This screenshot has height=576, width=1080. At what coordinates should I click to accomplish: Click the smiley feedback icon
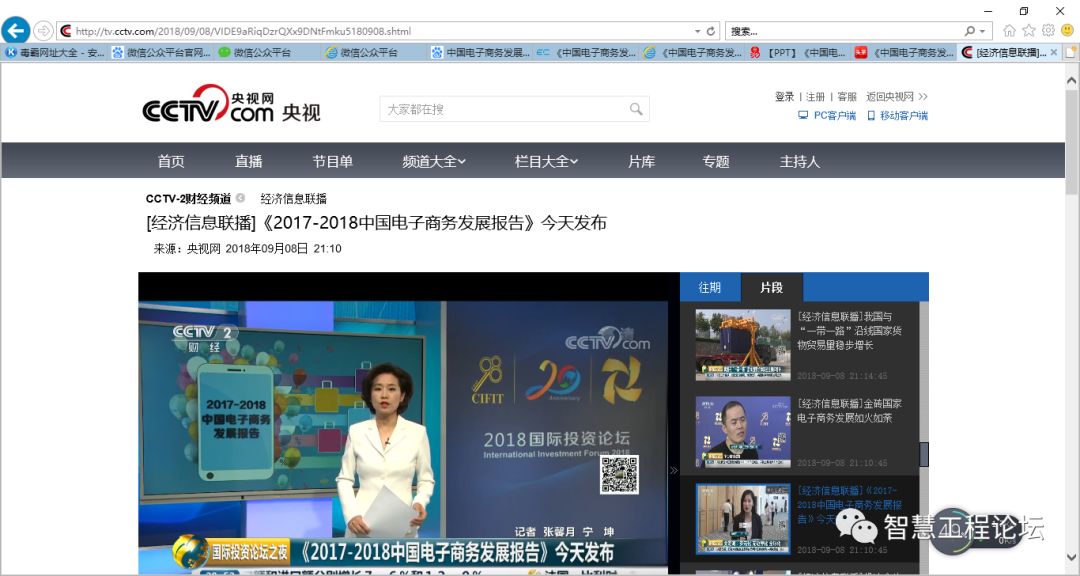coord(1068,30)
